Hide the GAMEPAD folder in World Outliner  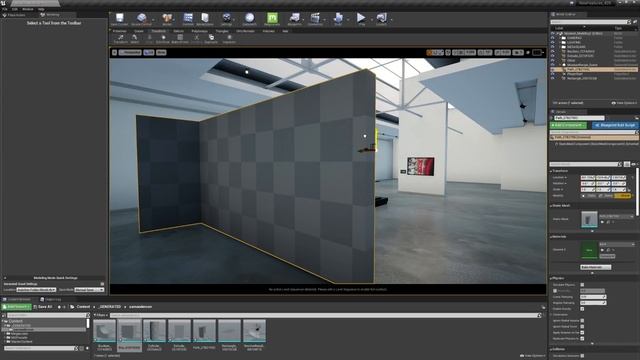553,38
